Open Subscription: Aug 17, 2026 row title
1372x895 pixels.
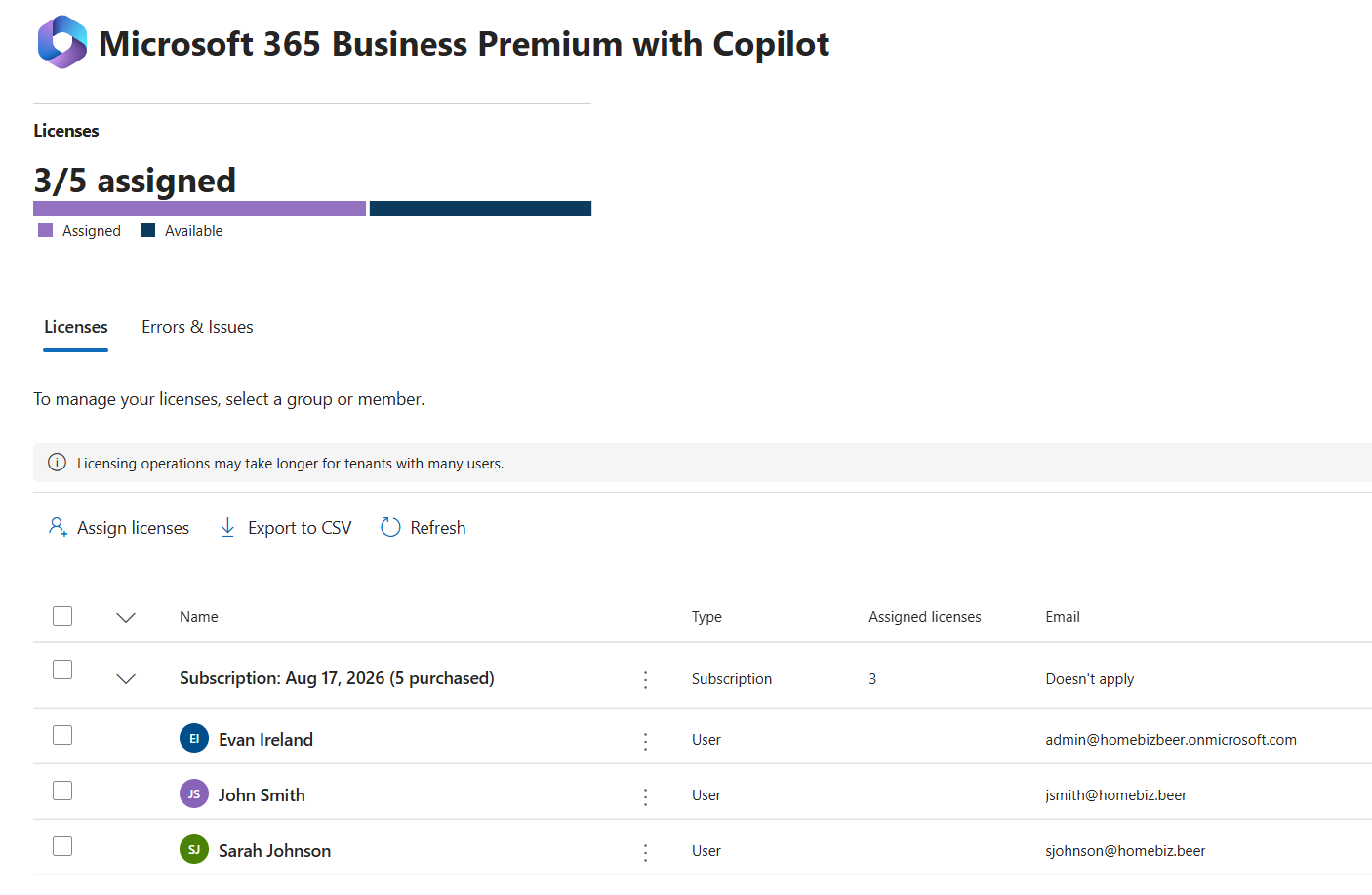pyautogui.click(x=337, y=678)
